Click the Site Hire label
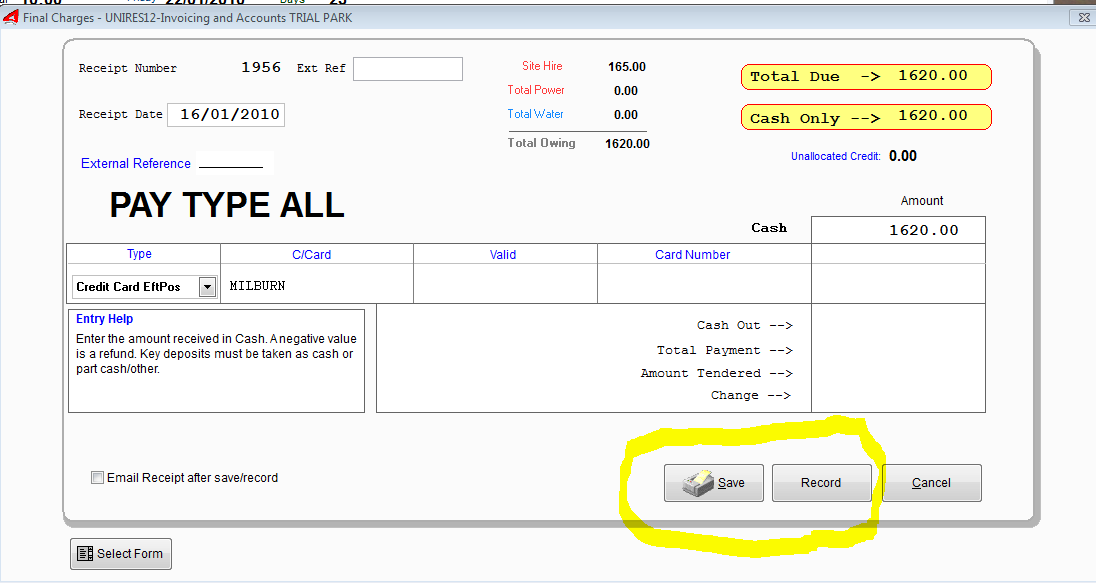 pyautogui.click(x=542, y=66)
